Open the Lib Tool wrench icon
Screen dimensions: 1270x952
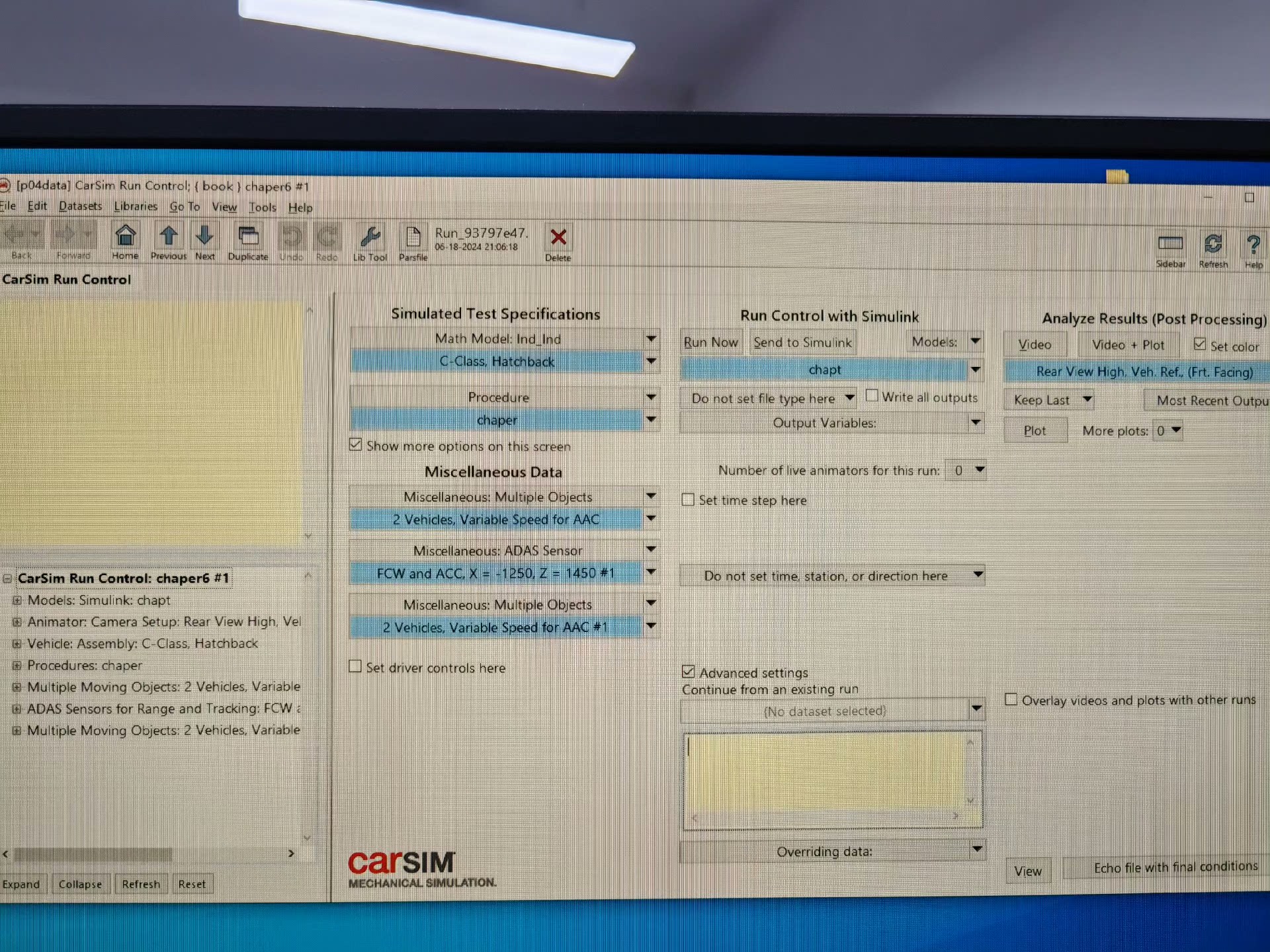click(370, 237)
